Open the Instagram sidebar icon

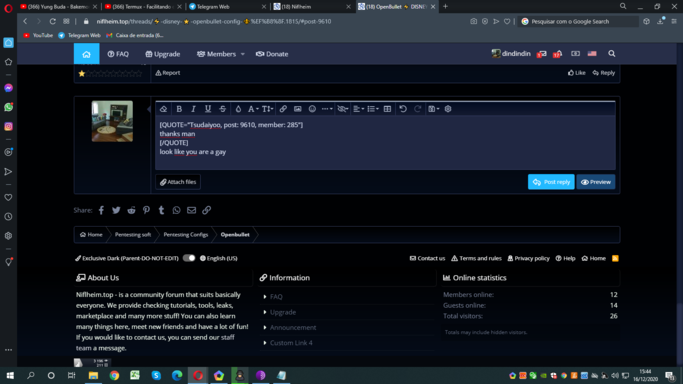(x=8, y=126)
